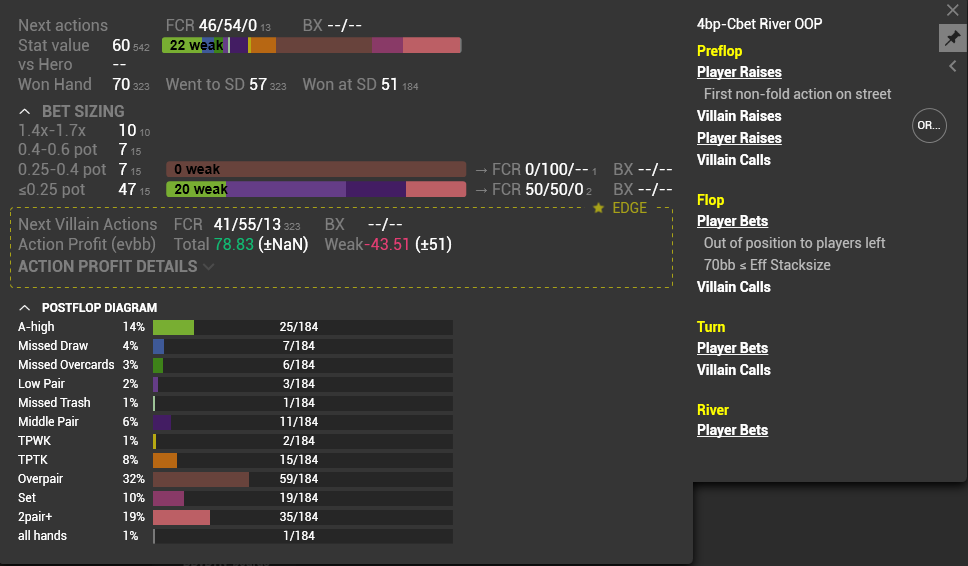Collapse the POSTFLOP DIAGRAM section
968x566 pixels.
[x=25, y=307]
